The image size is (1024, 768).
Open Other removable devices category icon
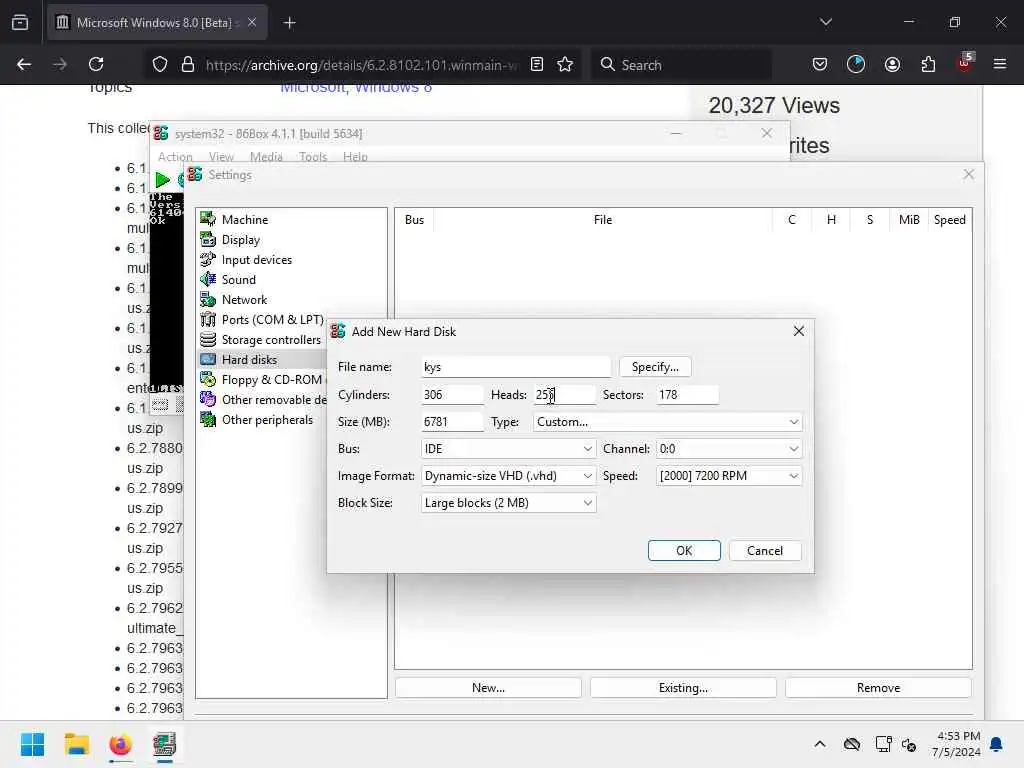pos(208,399)
